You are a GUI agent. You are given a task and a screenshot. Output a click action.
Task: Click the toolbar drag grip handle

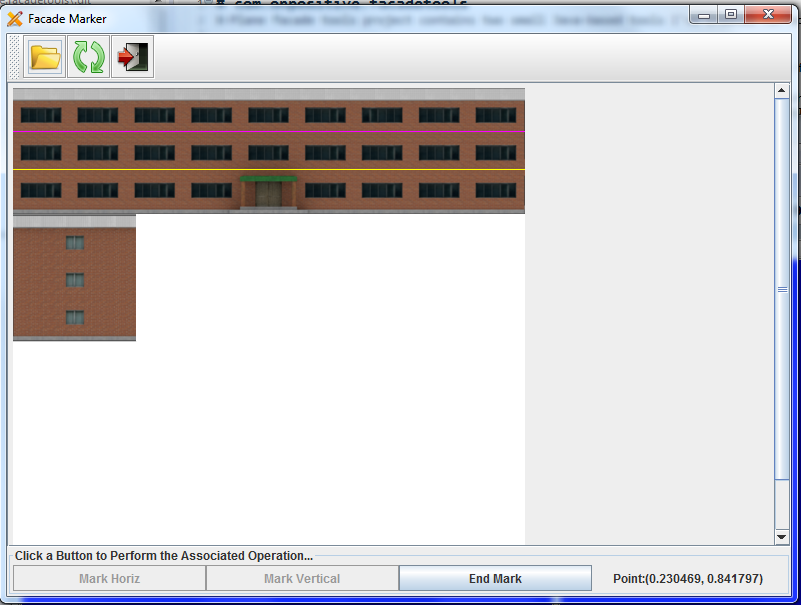[x=14, y=57]
